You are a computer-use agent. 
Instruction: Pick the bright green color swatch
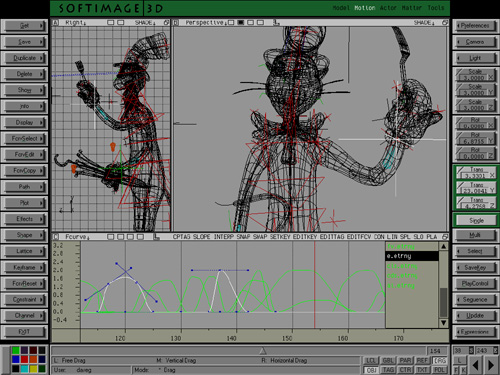[15, 350]
